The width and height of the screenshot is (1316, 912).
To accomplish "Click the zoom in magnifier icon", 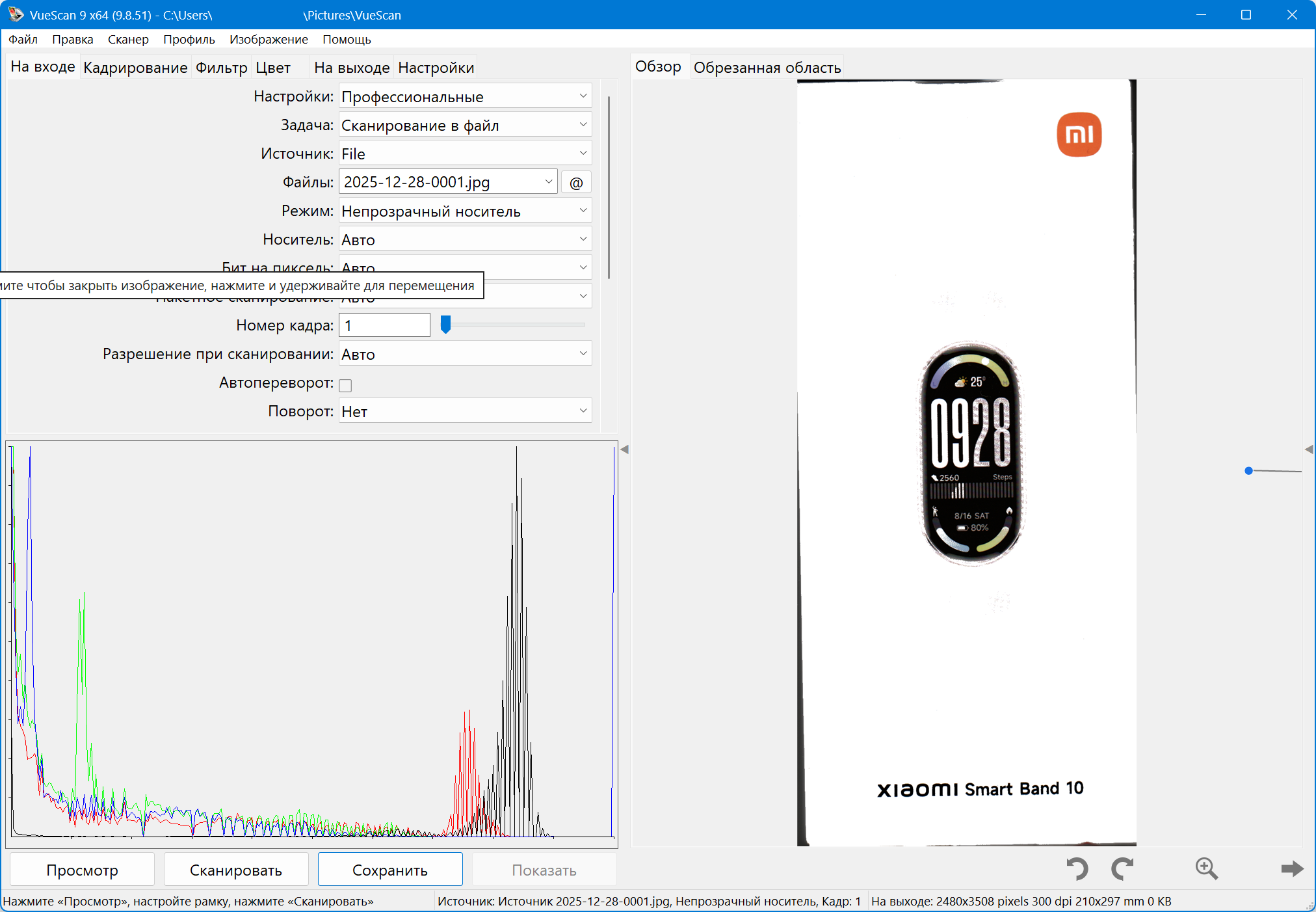I will 1206,868.
